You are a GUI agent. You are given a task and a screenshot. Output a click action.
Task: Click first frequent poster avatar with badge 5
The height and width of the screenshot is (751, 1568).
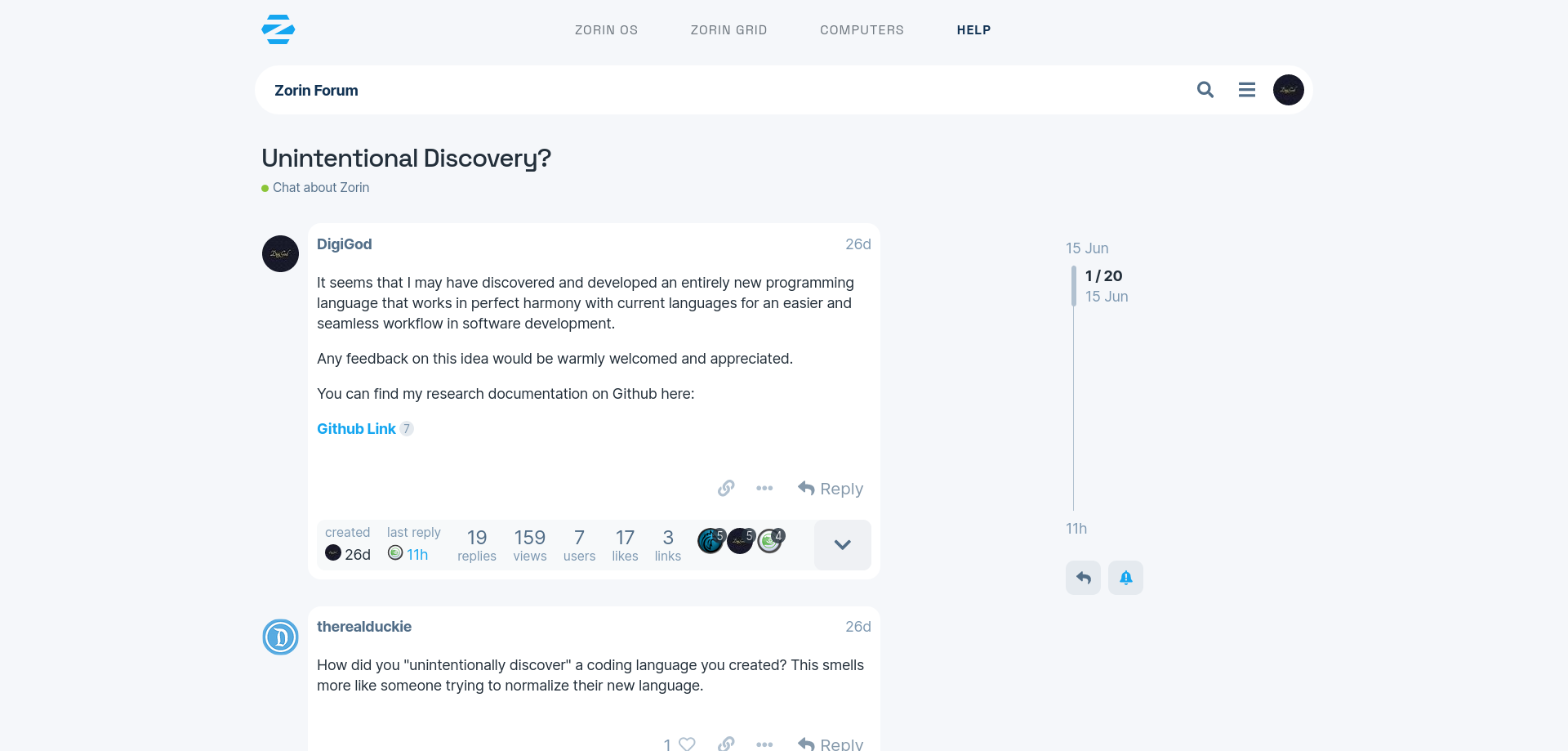pyautogui.click(x=710, y=540)
